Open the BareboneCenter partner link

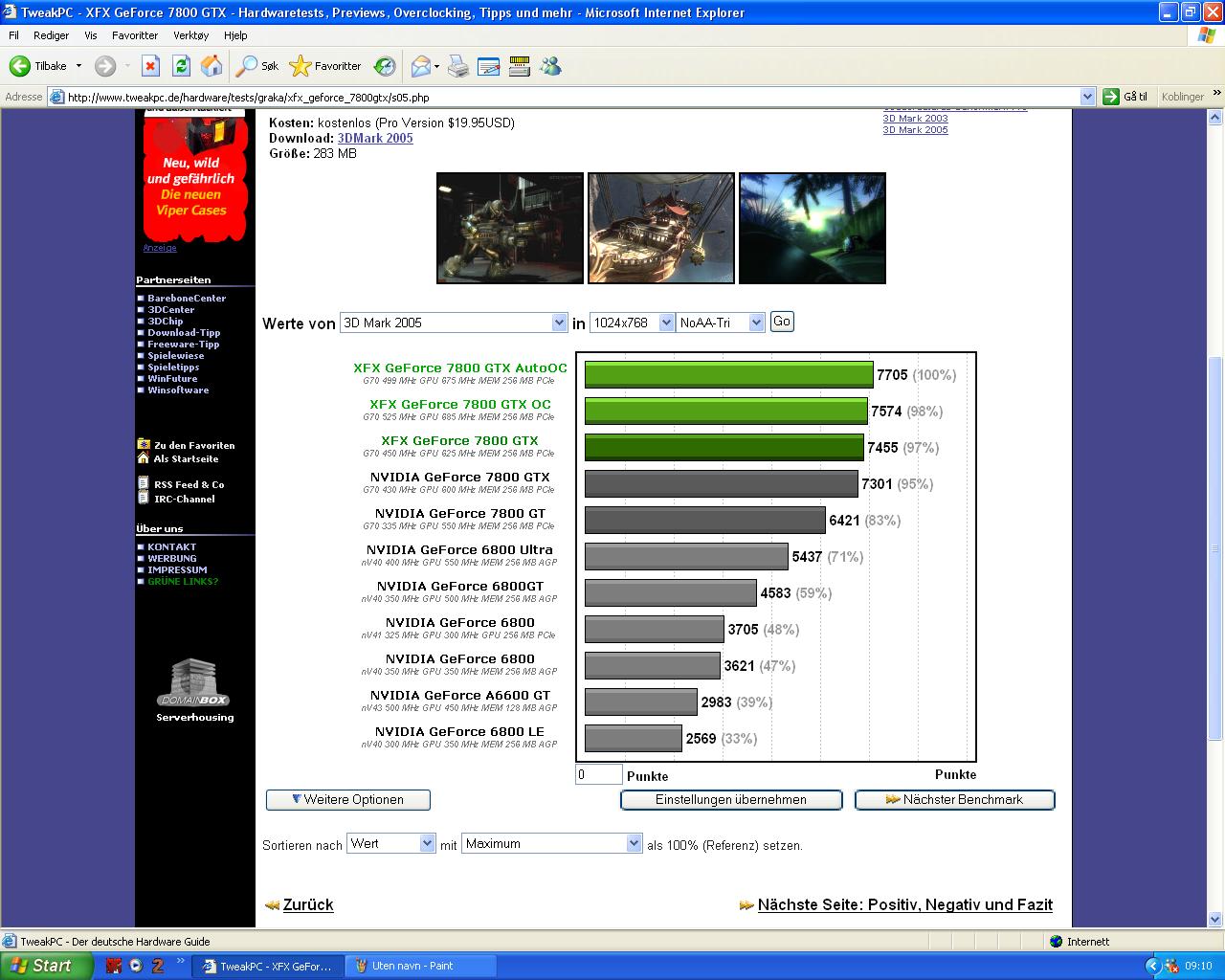(x=187, y=298)
